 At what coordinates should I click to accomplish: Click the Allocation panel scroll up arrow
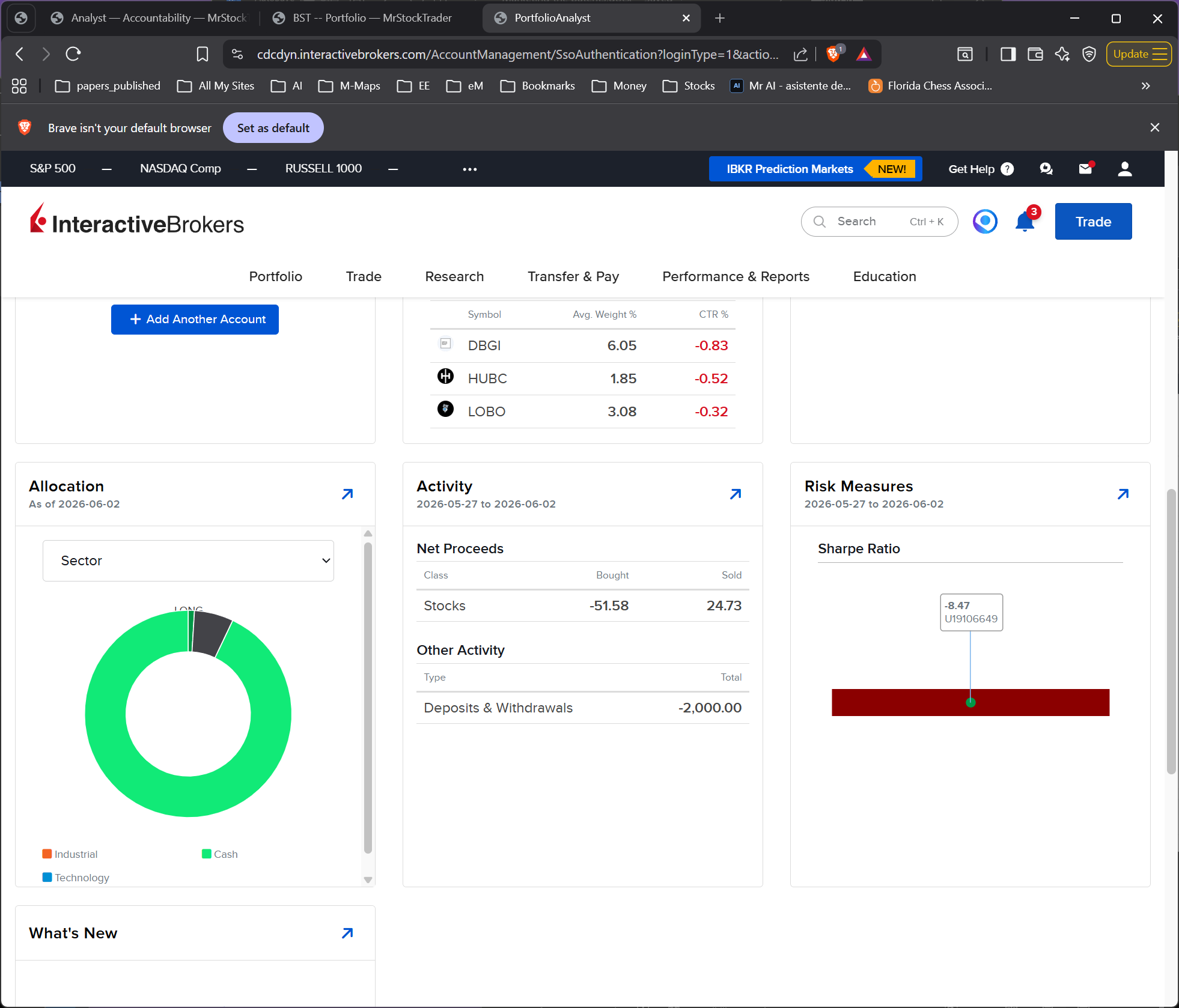tap(368, 533)
